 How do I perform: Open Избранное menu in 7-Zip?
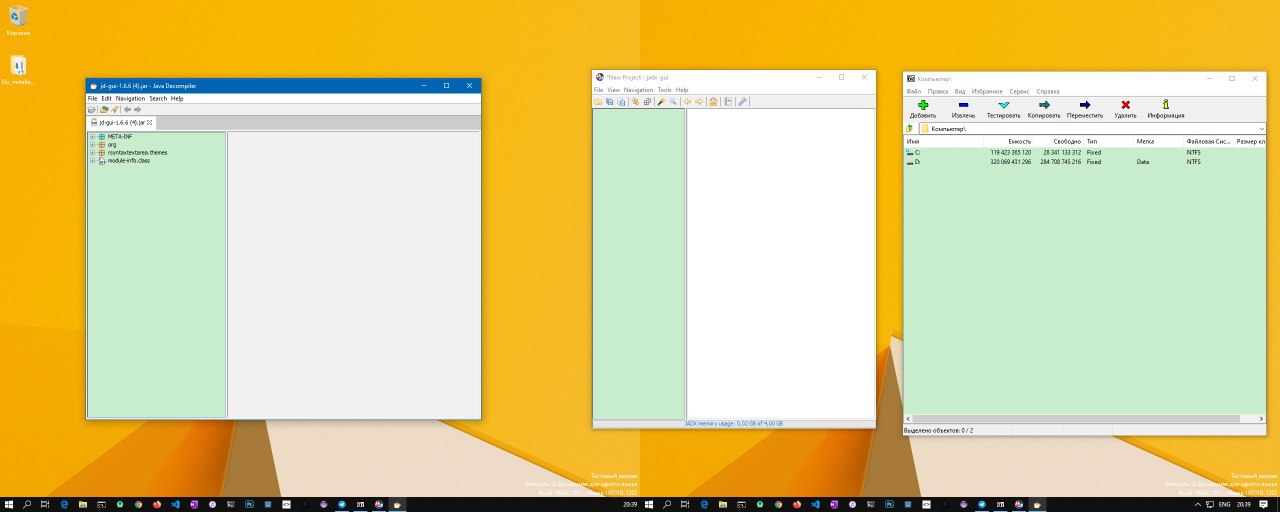[986, 91]
